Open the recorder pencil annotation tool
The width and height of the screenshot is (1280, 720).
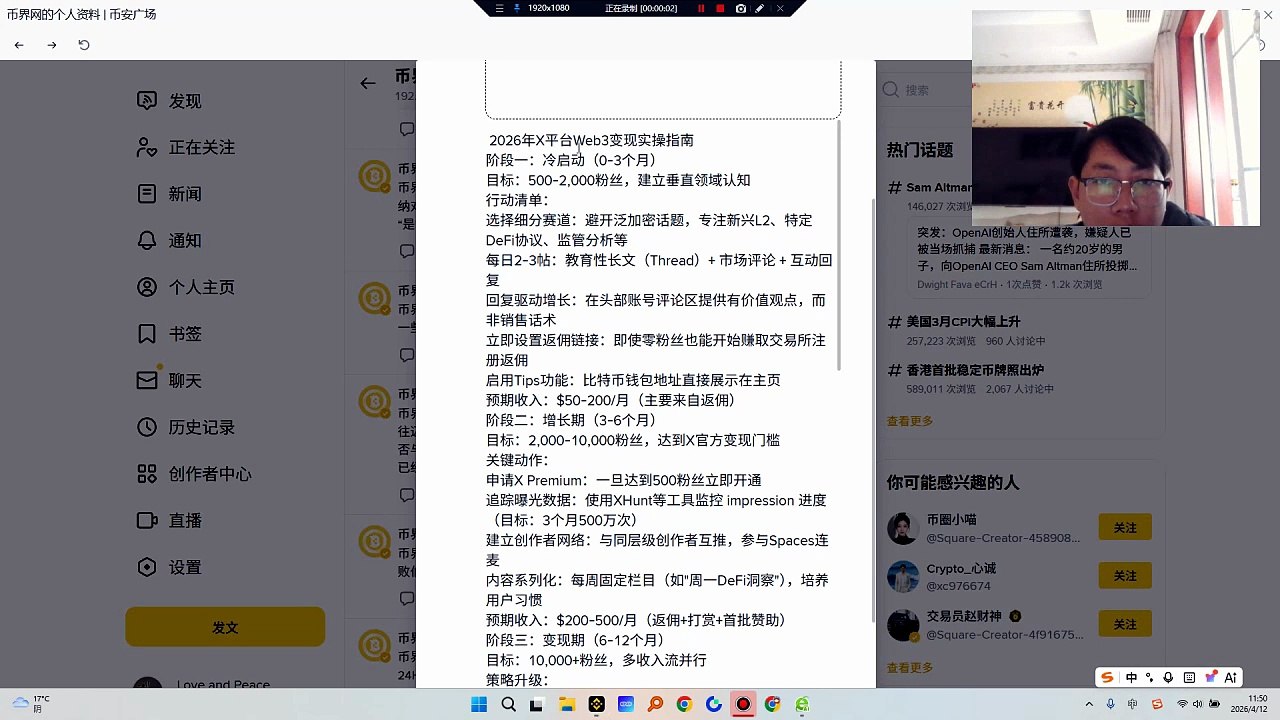(x=760, y=8)
